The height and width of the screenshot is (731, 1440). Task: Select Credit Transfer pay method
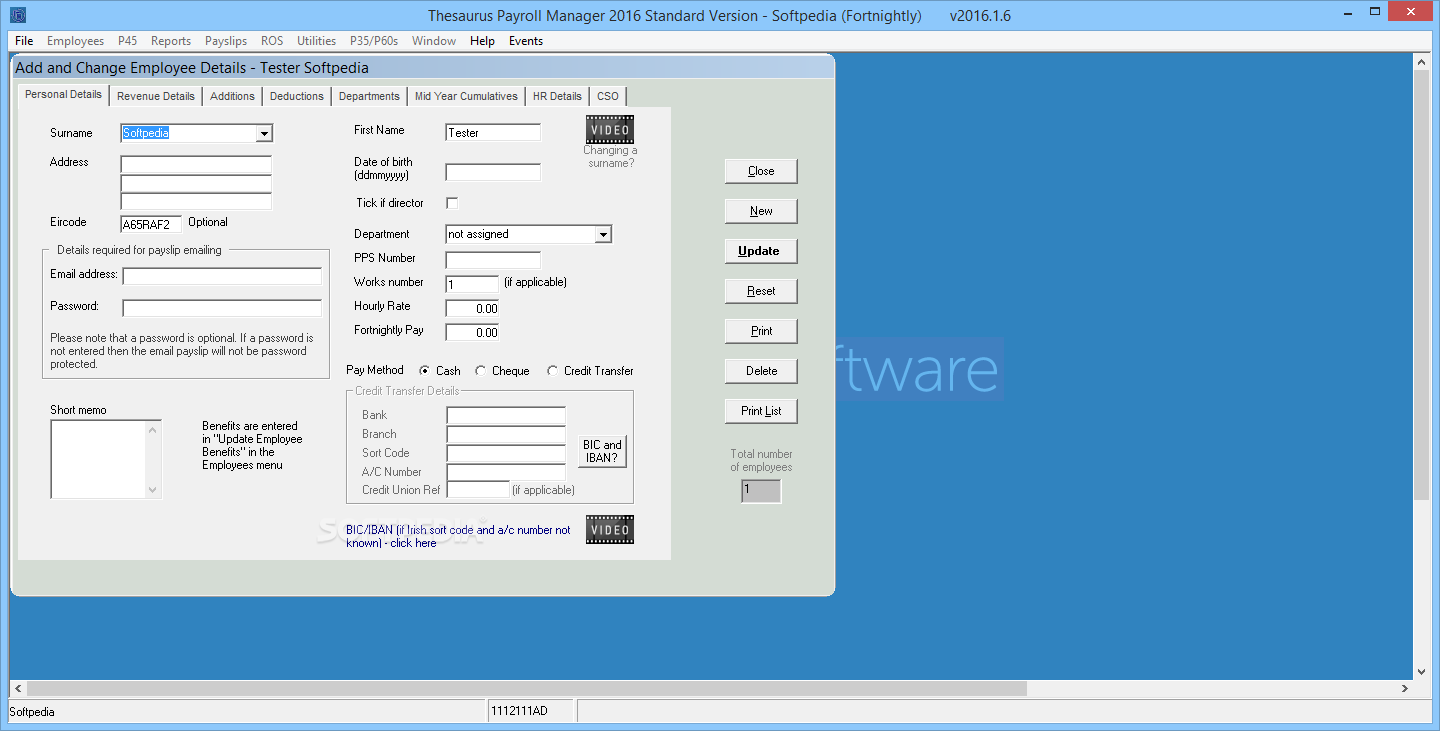[553, 371]
